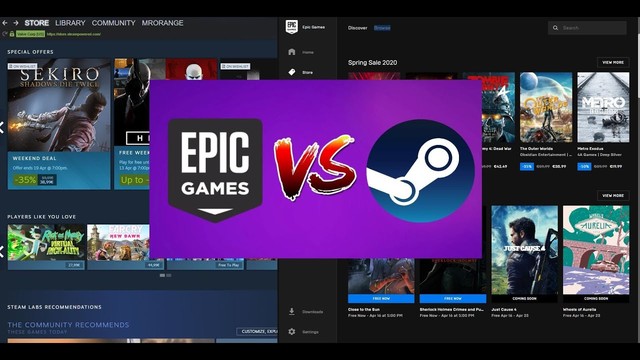Click the Epic search input field
Viewport: 640px width, 360px height.
pyautogui.click(x=587, y=28)
